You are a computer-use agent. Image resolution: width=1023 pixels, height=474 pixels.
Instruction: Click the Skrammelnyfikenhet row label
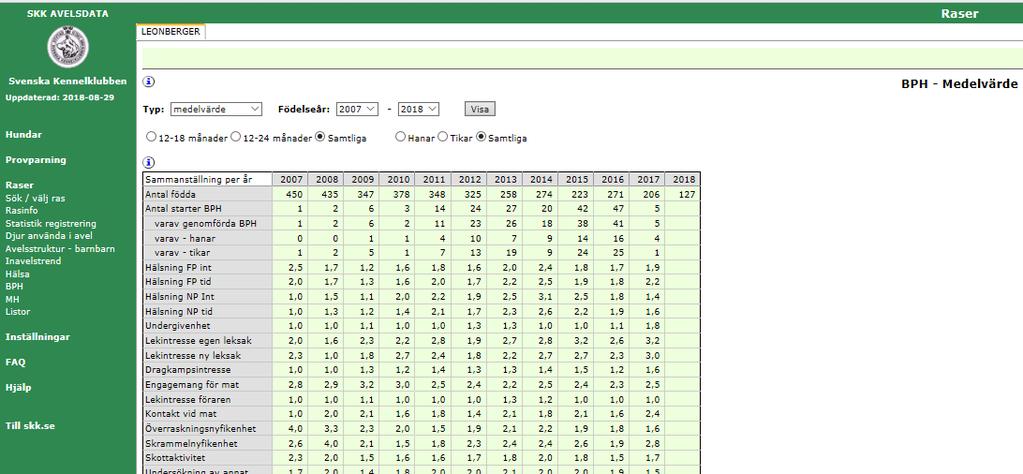tap(191, 443)
